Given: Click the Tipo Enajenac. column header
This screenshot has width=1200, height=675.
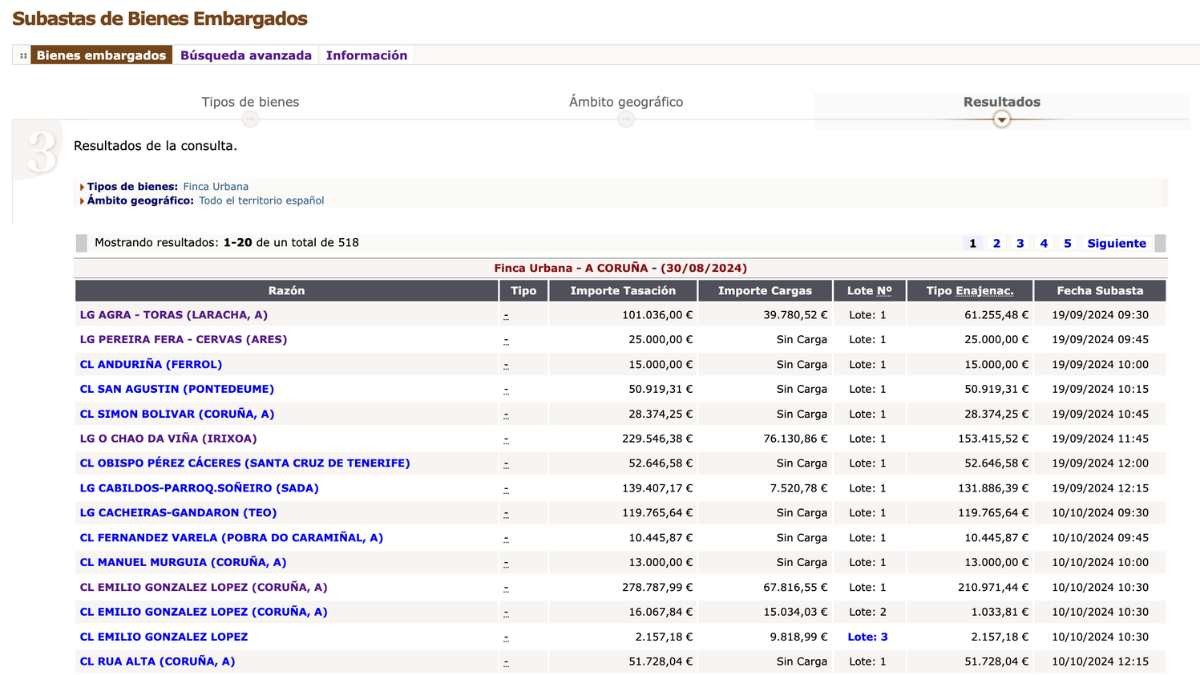Looking at the screenshot, I should click(x=970, y=291).
